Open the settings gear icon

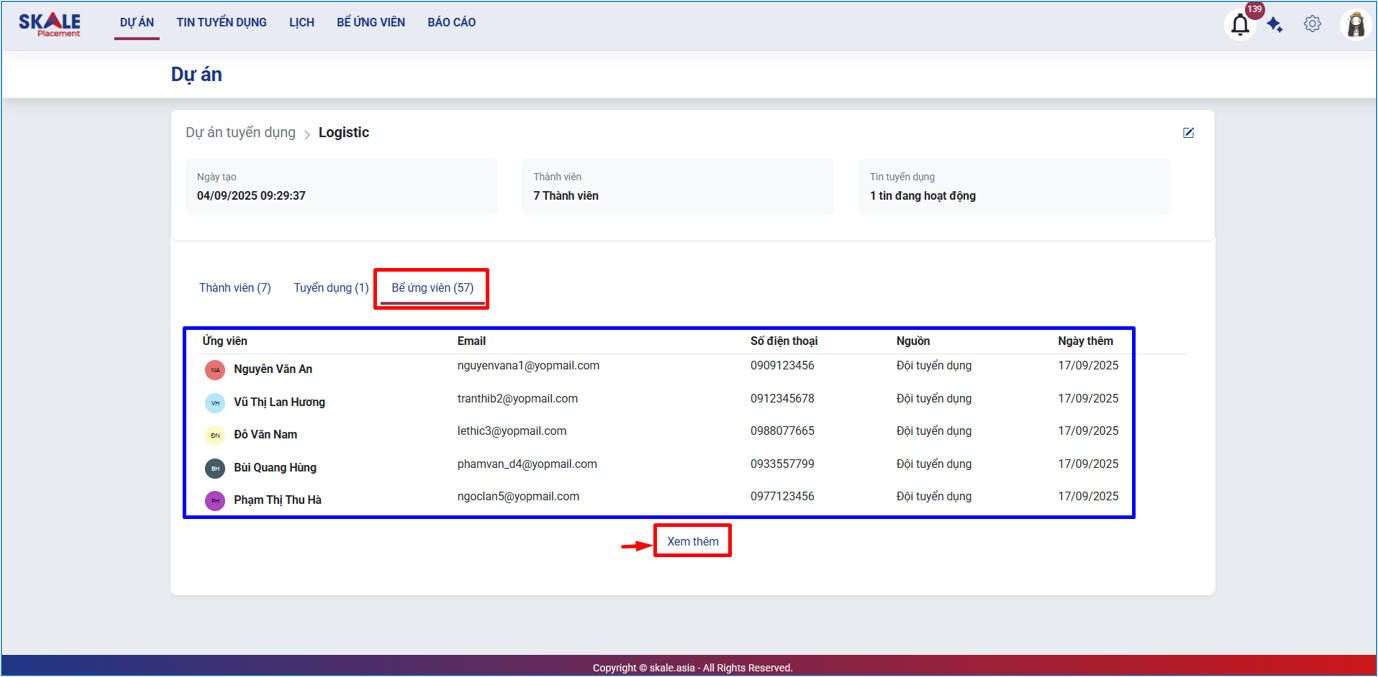click(x=1312, y=24)
